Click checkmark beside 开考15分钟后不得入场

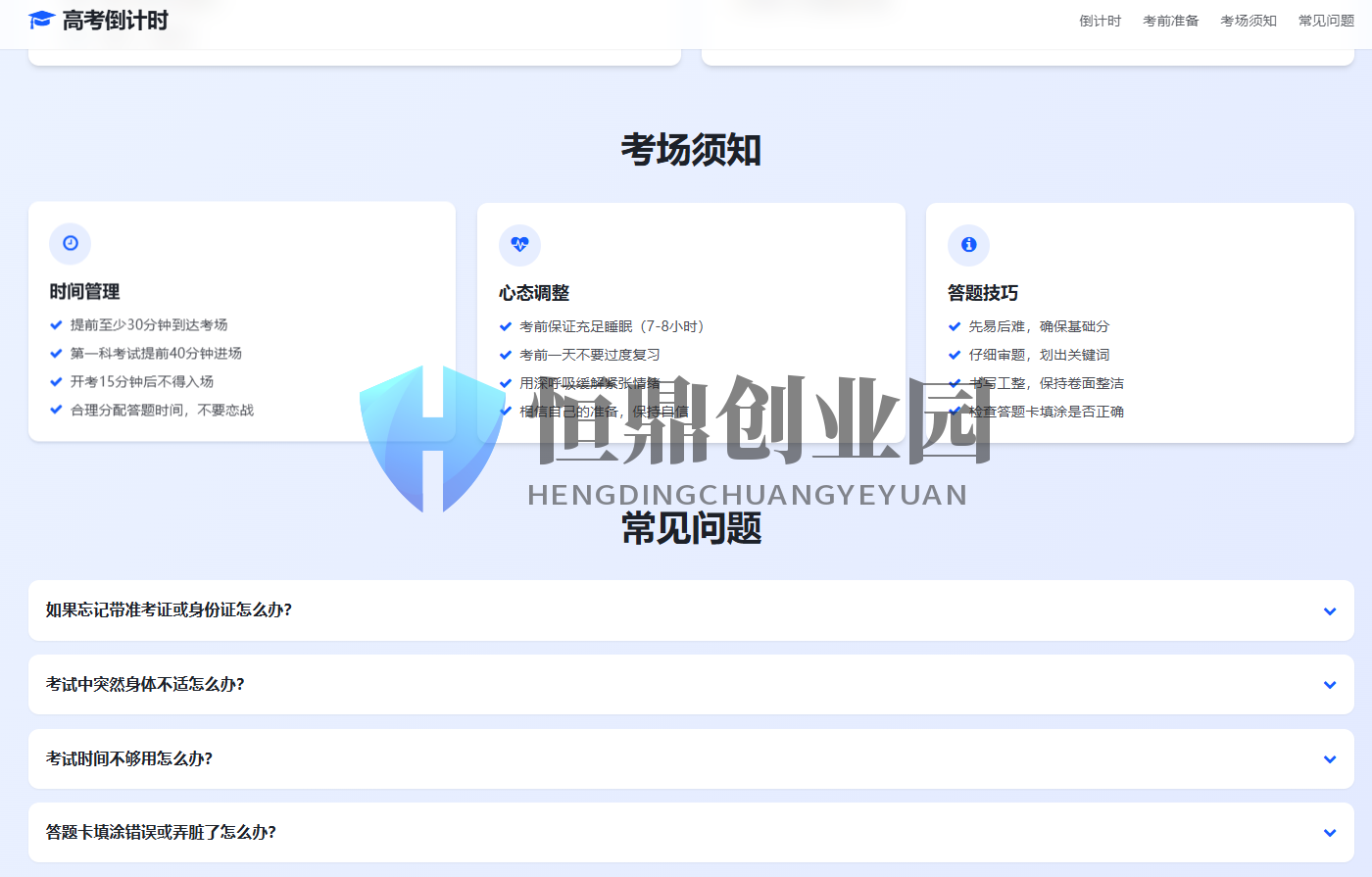(x=56, y=382)
